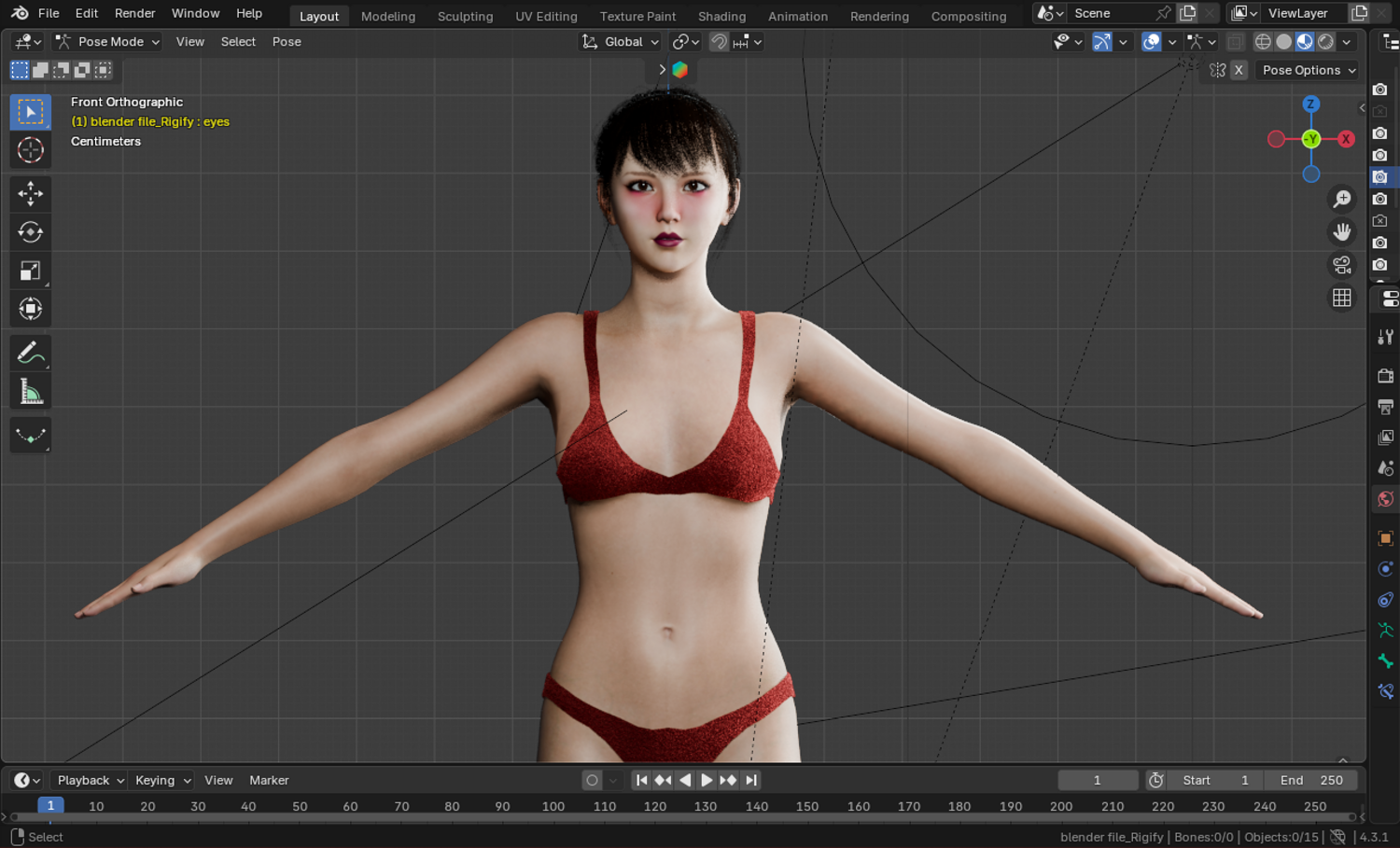This screenshot has width=1400, height=848.
Task: Expand the tool settings chevron beside the hexagon
Action: 662,70
